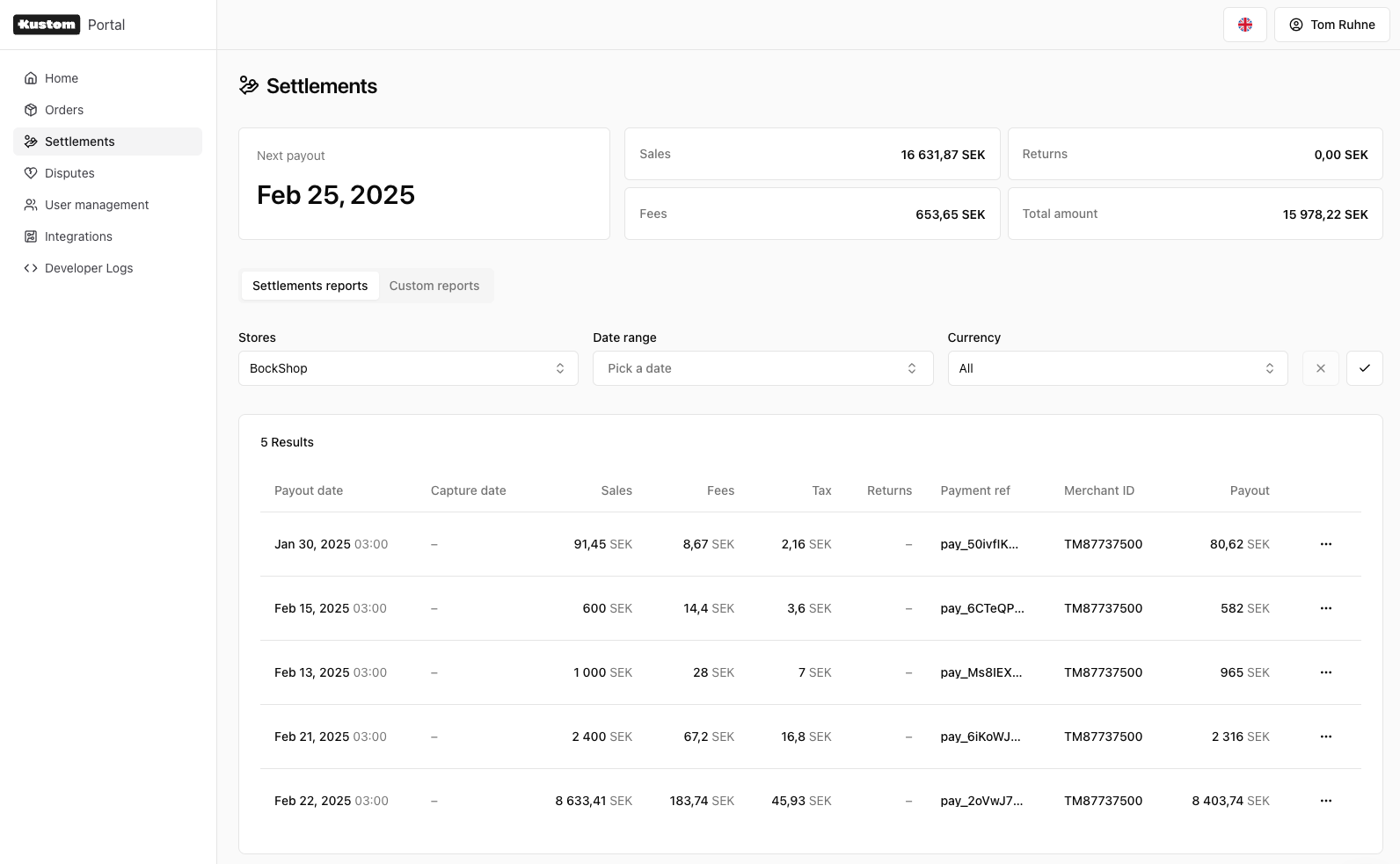Open User management in sidebar

click(107, 205)
